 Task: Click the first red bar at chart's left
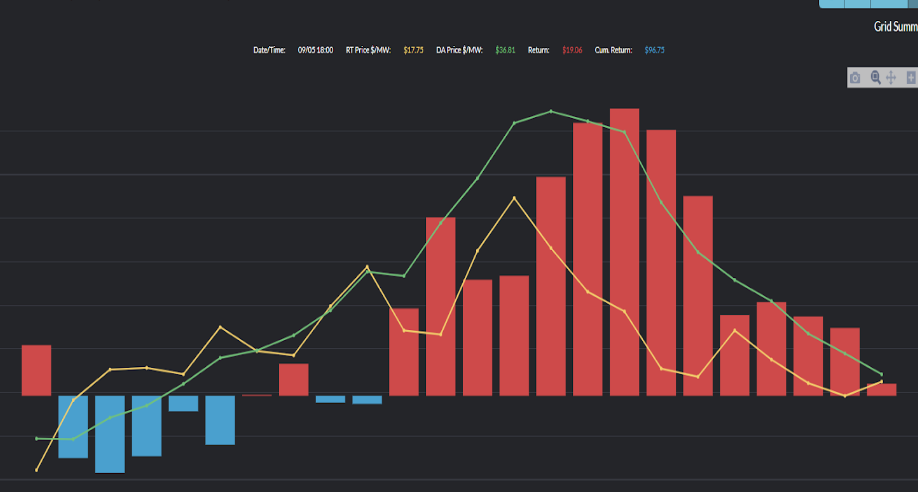[x=36, y=370]
